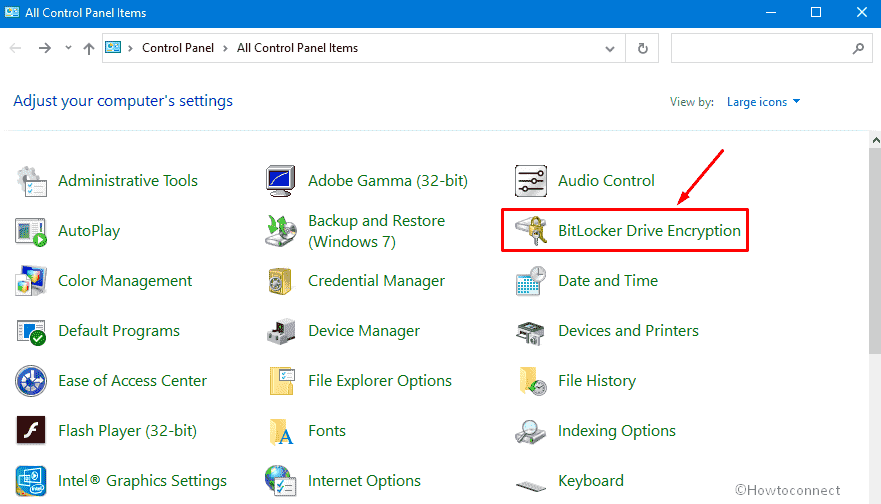The height and width of the screenshot is (504, 881).
Task: Open the Intel Graphics Settings icon
Action: pos(31,481)
